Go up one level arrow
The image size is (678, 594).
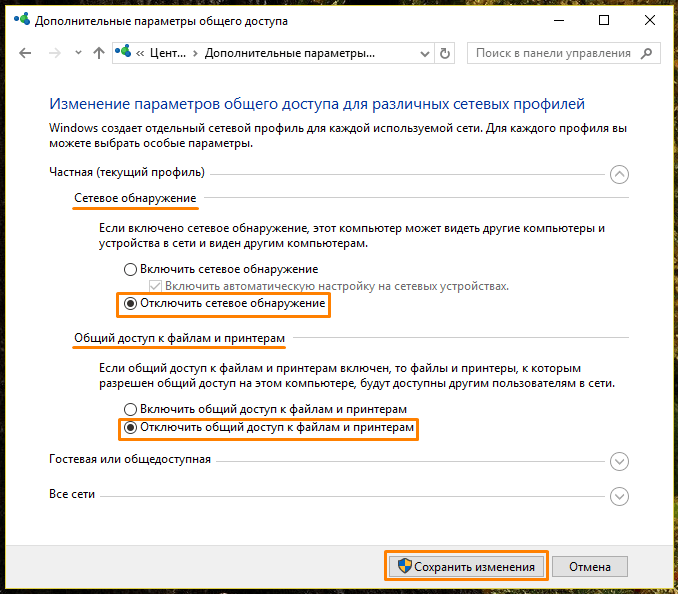pos(99,53)
